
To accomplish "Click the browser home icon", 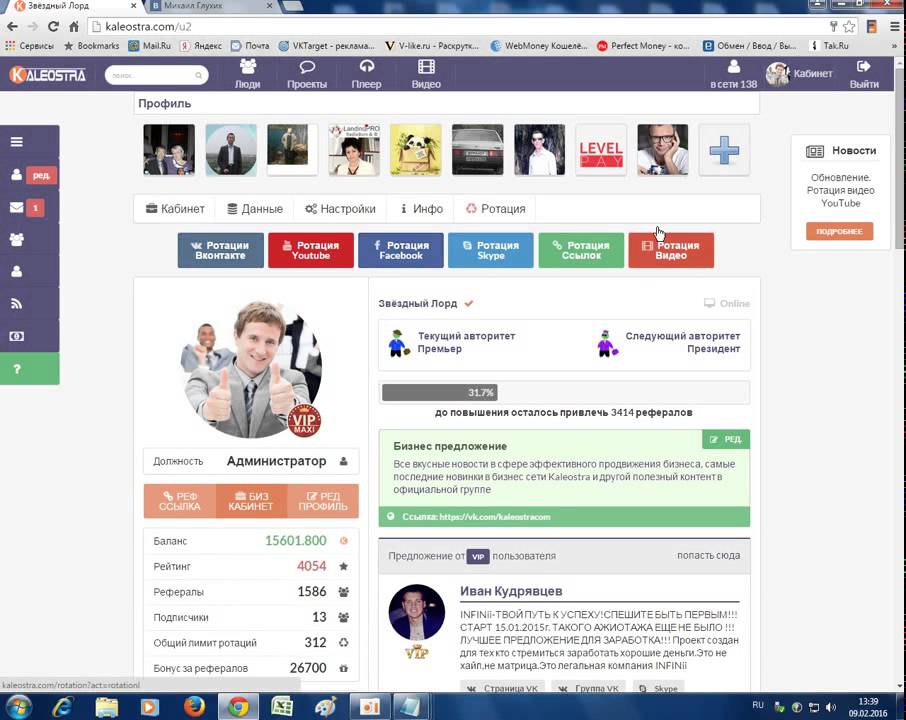I will (x=74, y=27).
